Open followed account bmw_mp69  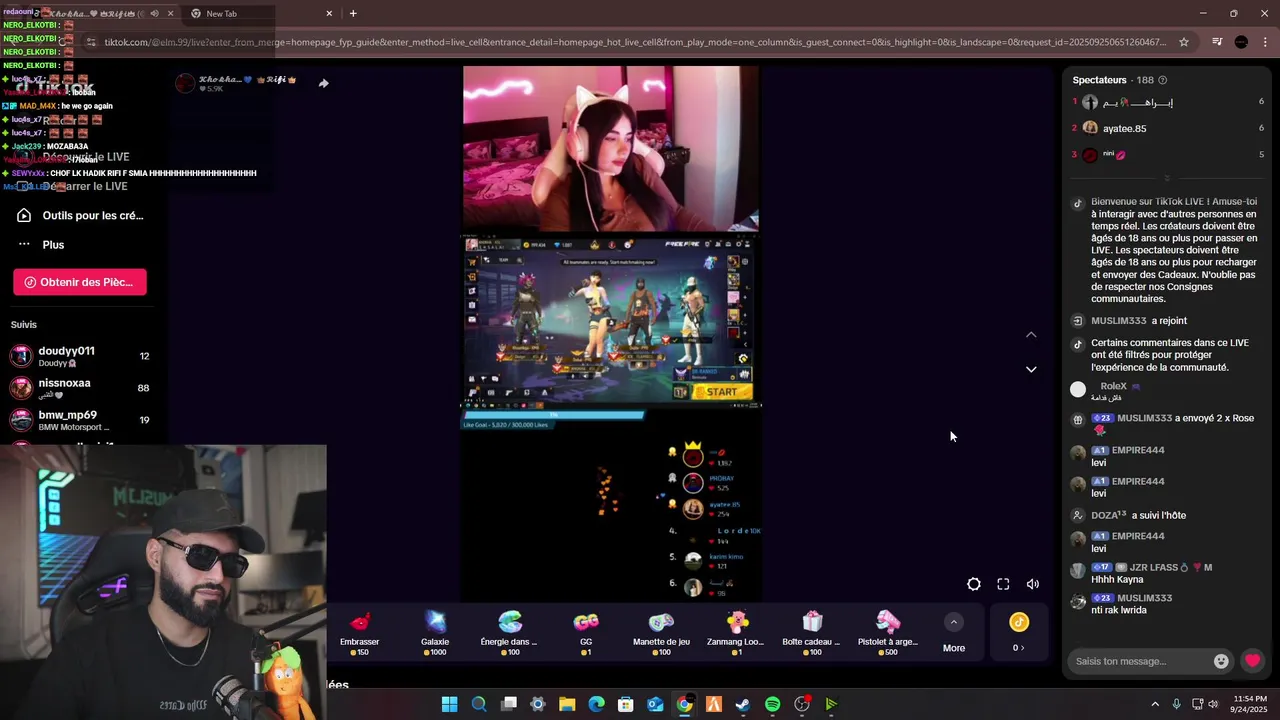(80, 420)
